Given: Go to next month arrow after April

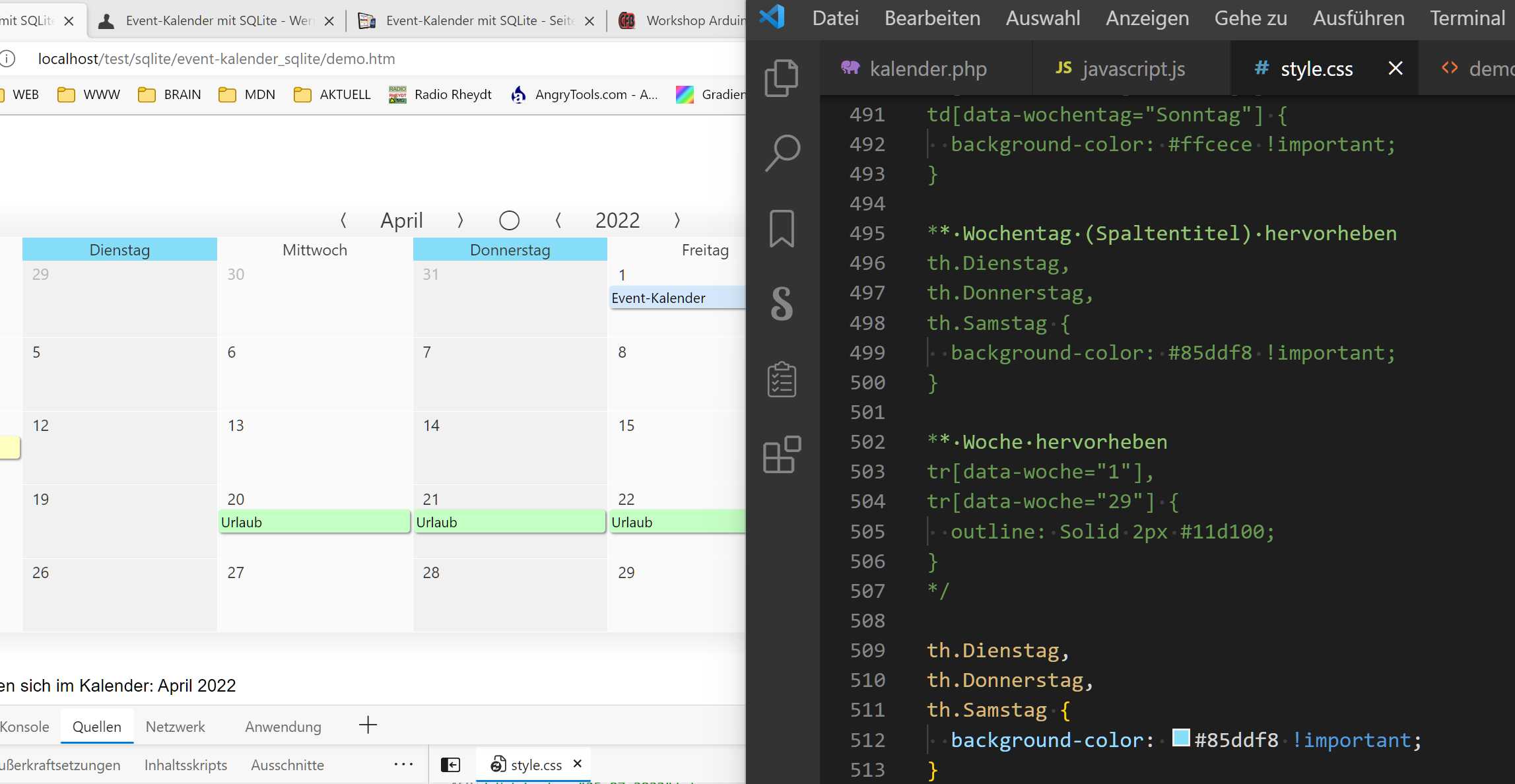Looking at the screenshot, I should point(460,220).
